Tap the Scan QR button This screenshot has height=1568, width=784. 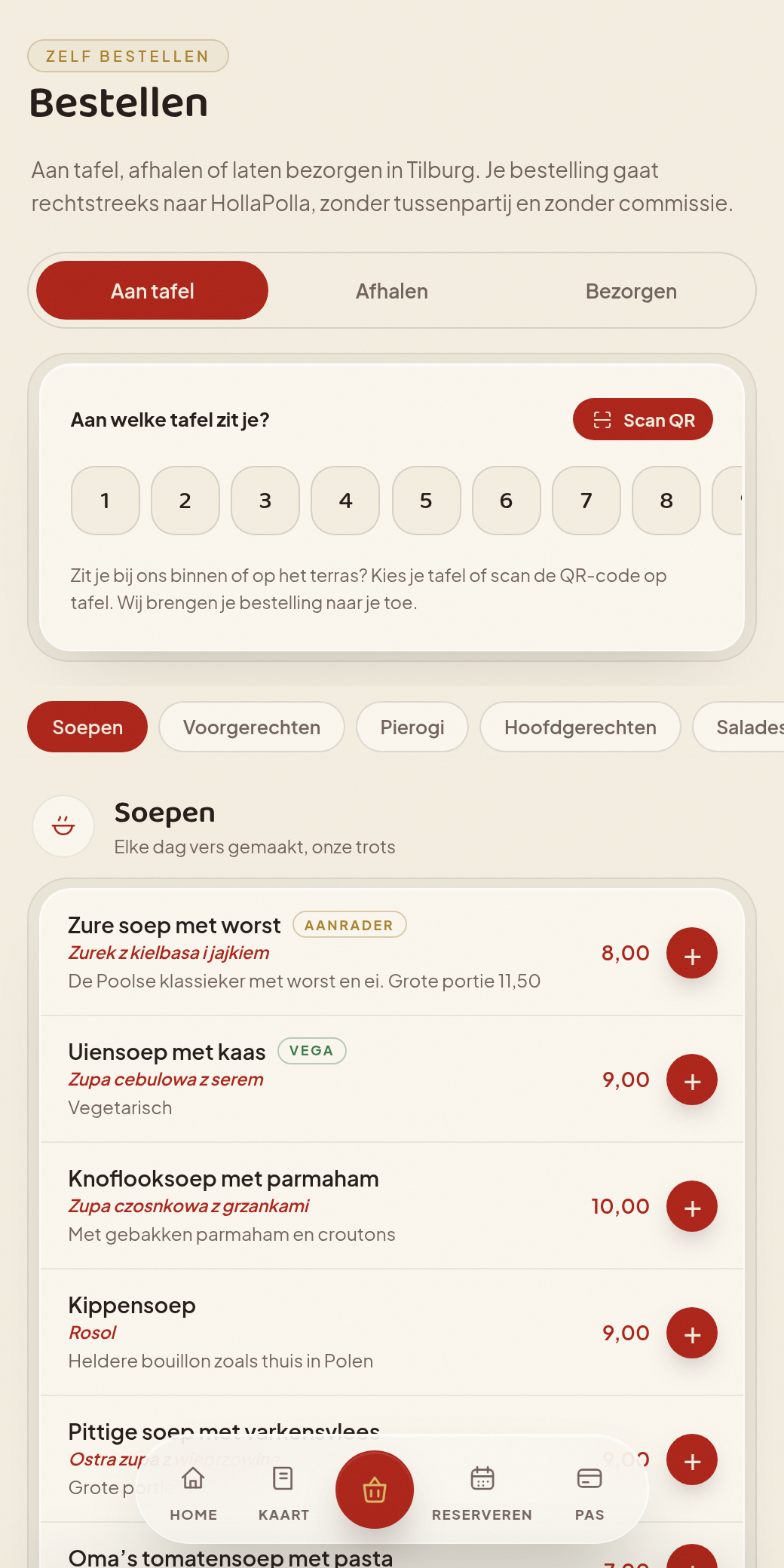[643, 419]
